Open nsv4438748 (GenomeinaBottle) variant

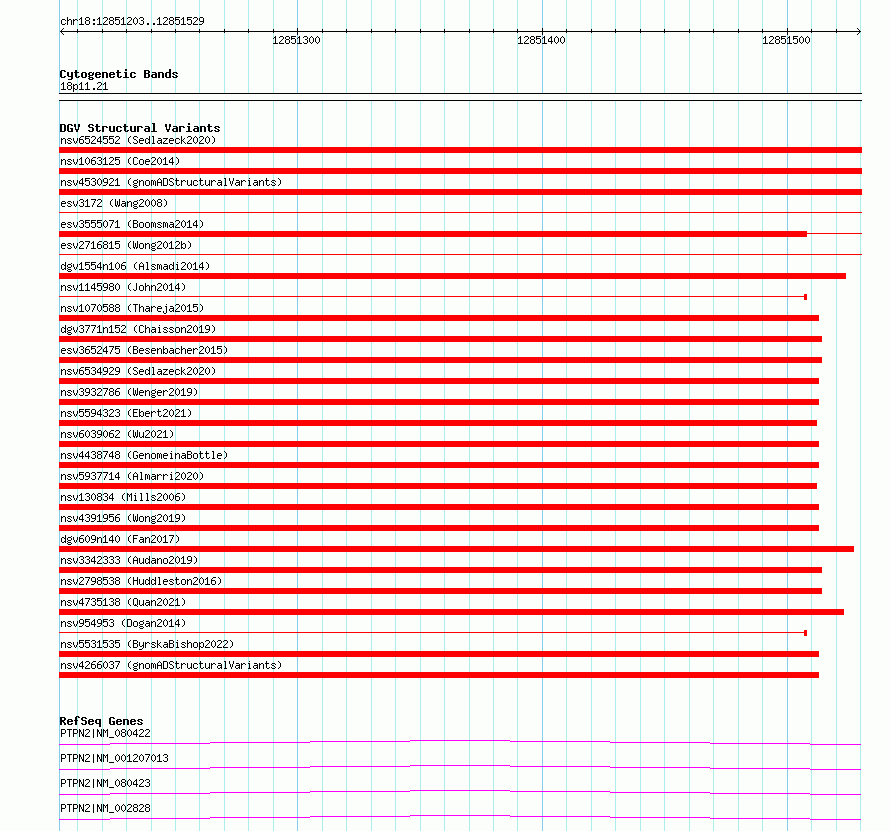pos(144,455)
